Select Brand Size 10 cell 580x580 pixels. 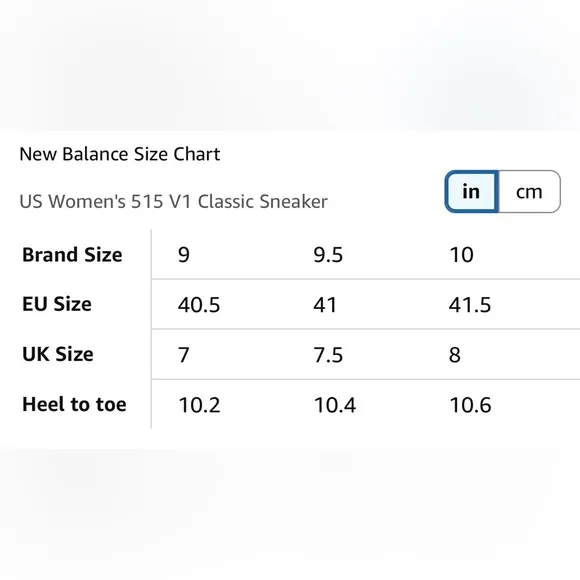461,255
